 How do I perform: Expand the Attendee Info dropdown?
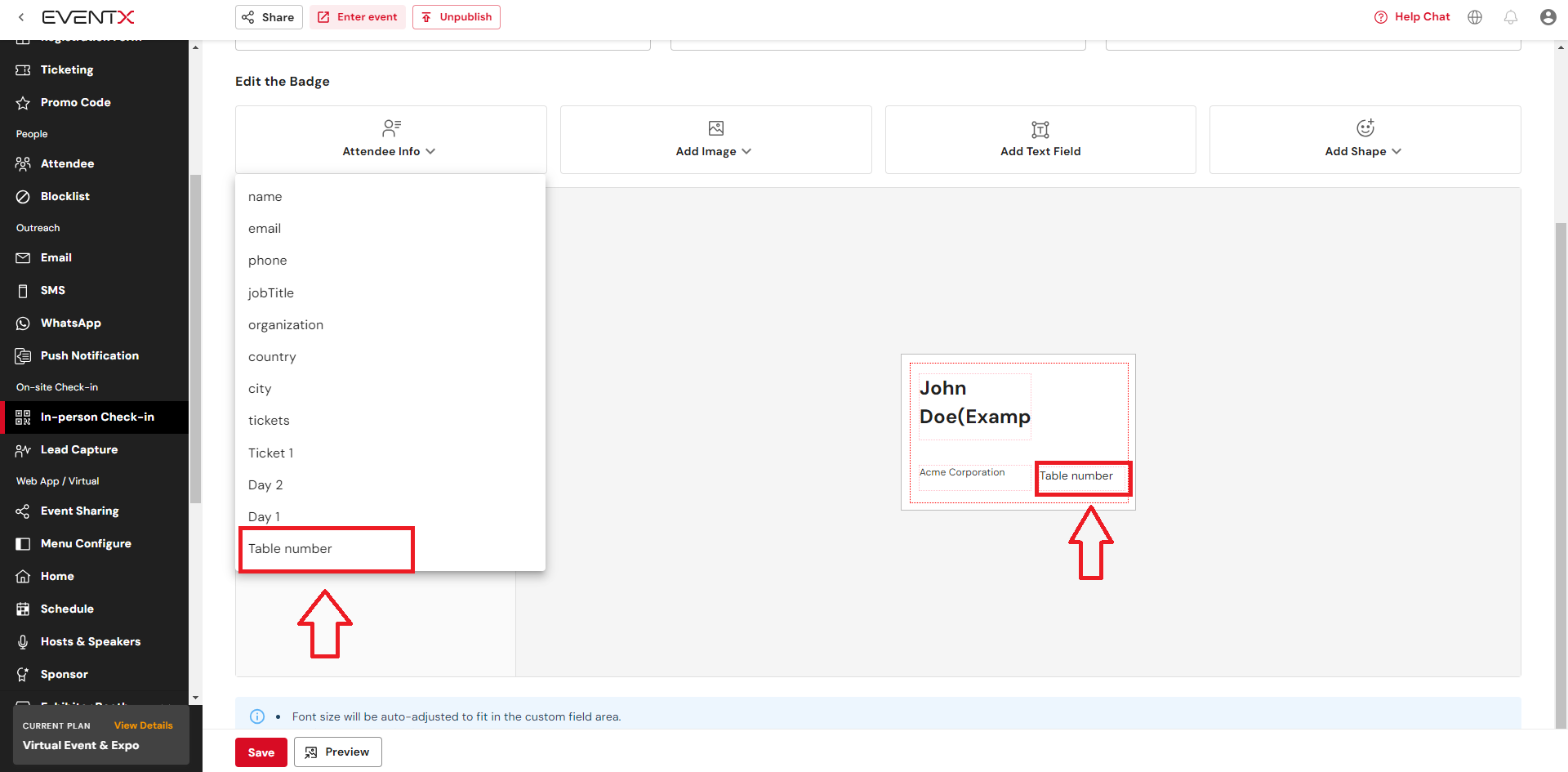pos(390,151)
